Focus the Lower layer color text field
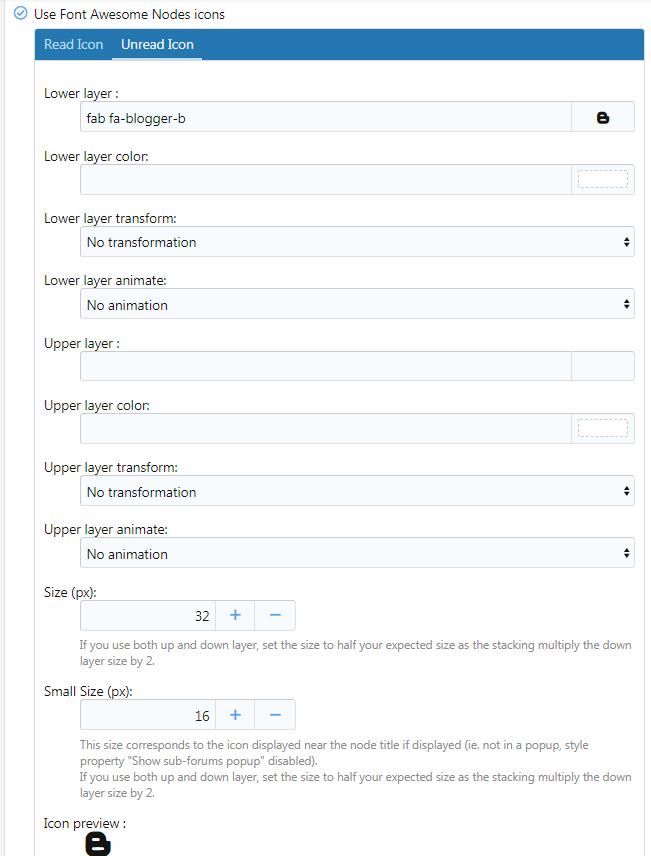Viewport: 651px width, 856px height. tap(325, 180)
